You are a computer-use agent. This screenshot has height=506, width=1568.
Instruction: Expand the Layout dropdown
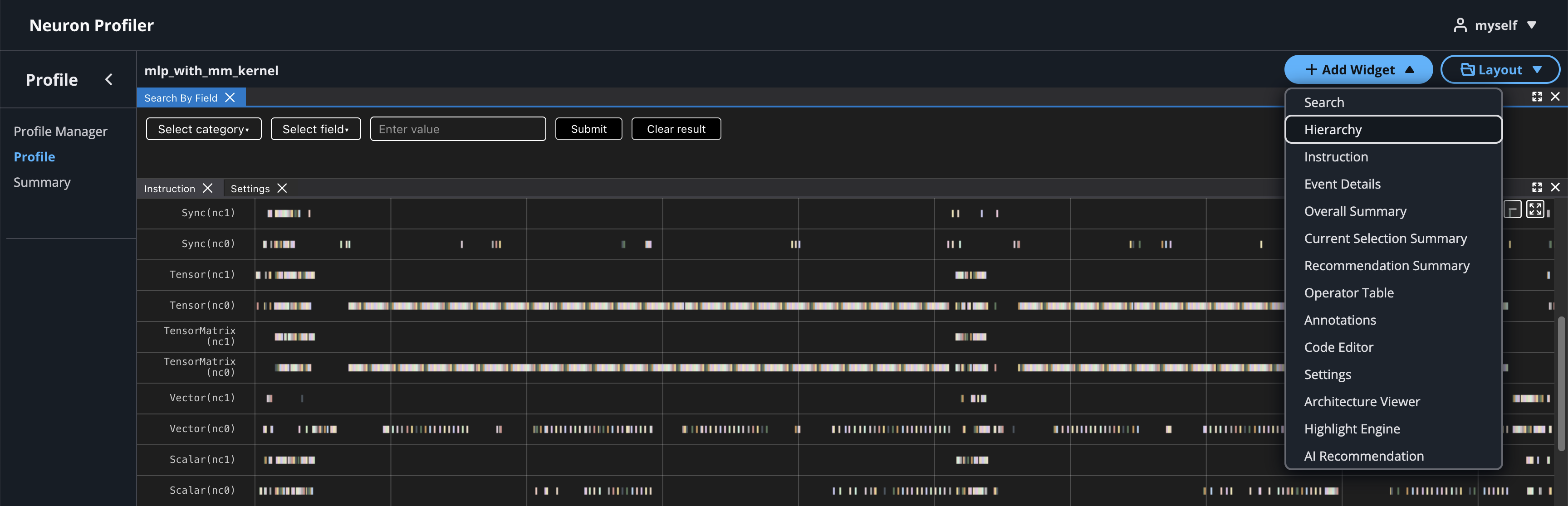click(x=1500, y=70)
